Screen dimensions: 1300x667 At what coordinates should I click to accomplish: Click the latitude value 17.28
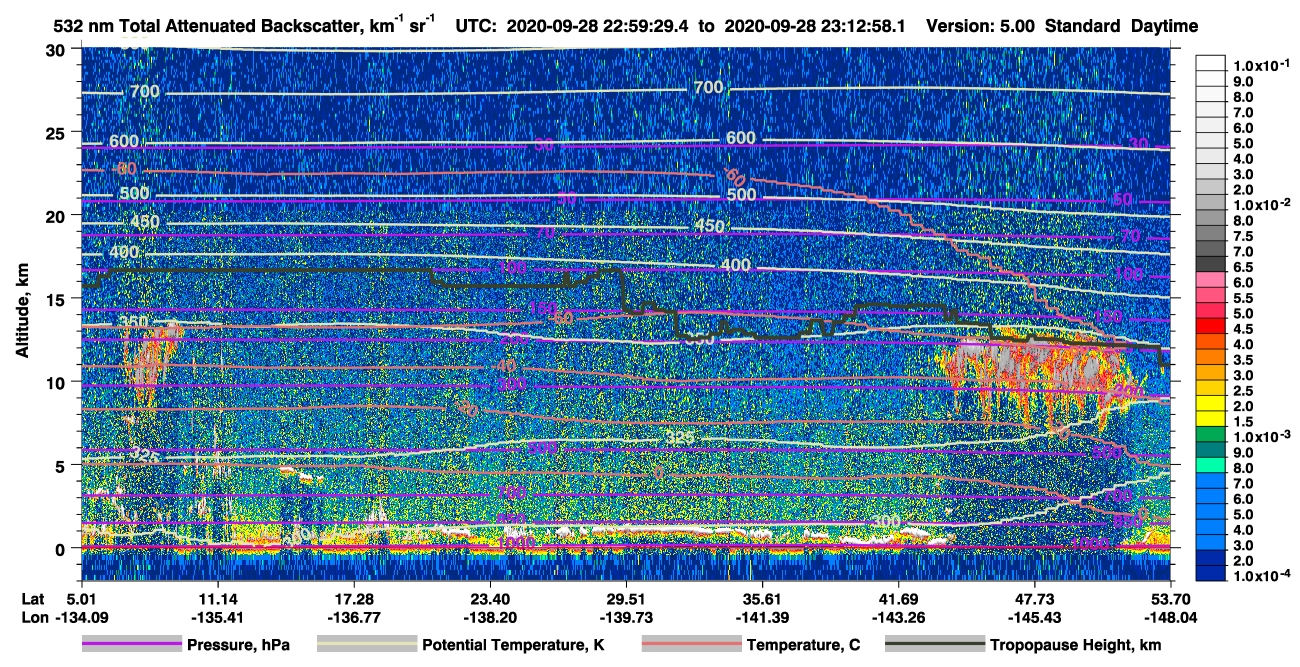(x=353, y=598)
